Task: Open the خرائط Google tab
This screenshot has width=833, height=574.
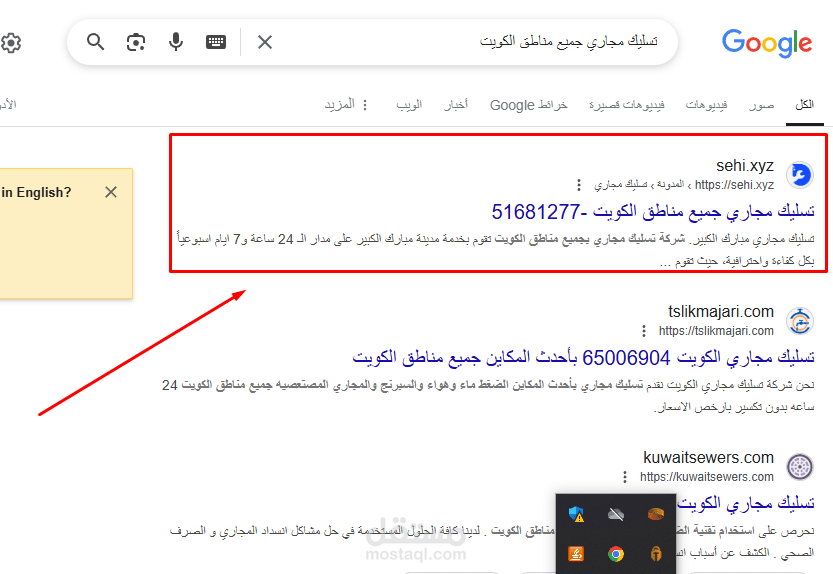Action: click(529, 105)
